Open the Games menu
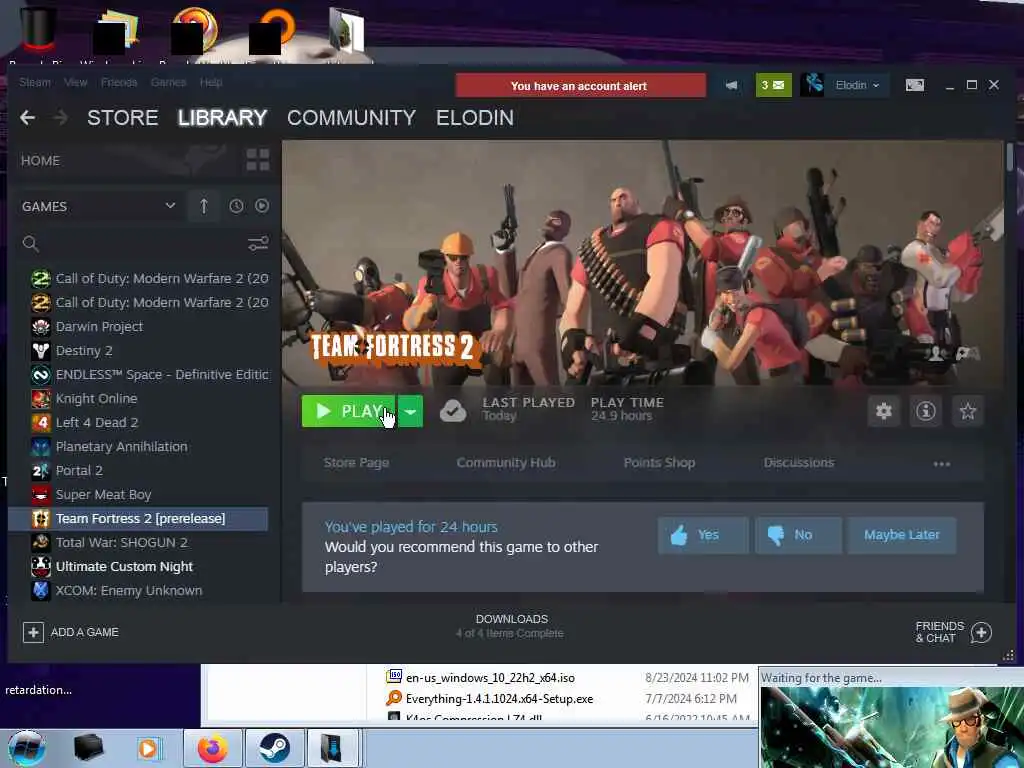 168,82
